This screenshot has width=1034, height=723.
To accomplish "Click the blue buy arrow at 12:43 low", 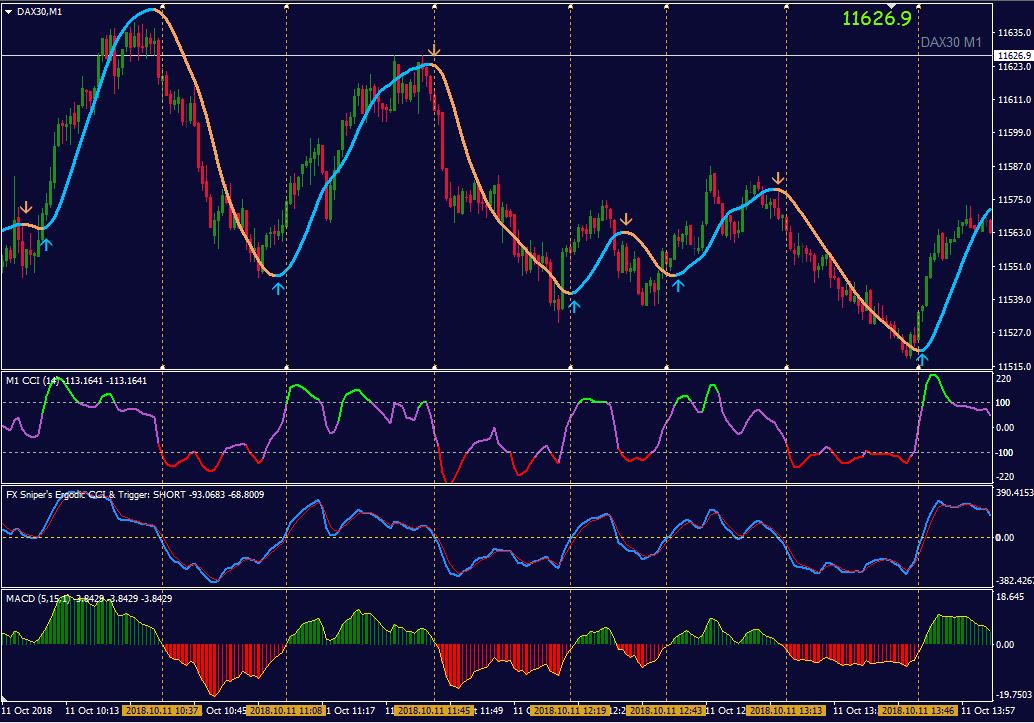I will click(x=678, y=285).
